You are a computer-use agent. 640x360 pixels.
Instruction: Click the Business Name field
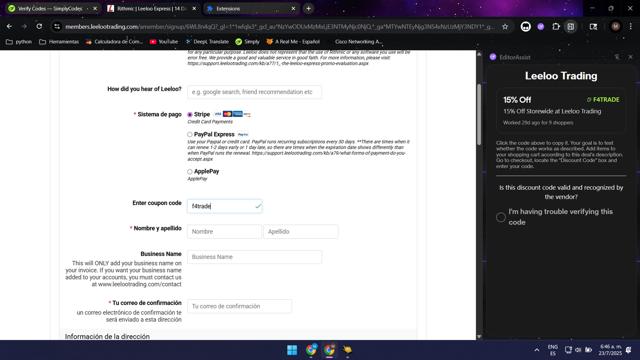pos(254,257)
